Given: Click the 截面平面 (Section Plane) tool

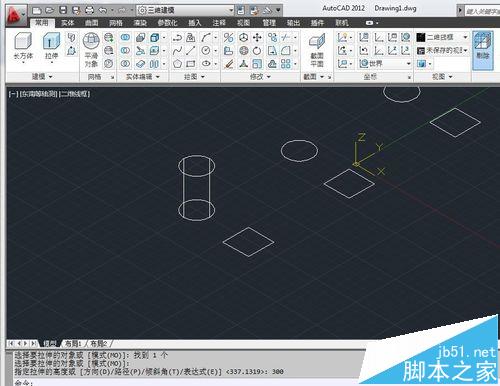Looking at the screenshot, I should 317,50.
